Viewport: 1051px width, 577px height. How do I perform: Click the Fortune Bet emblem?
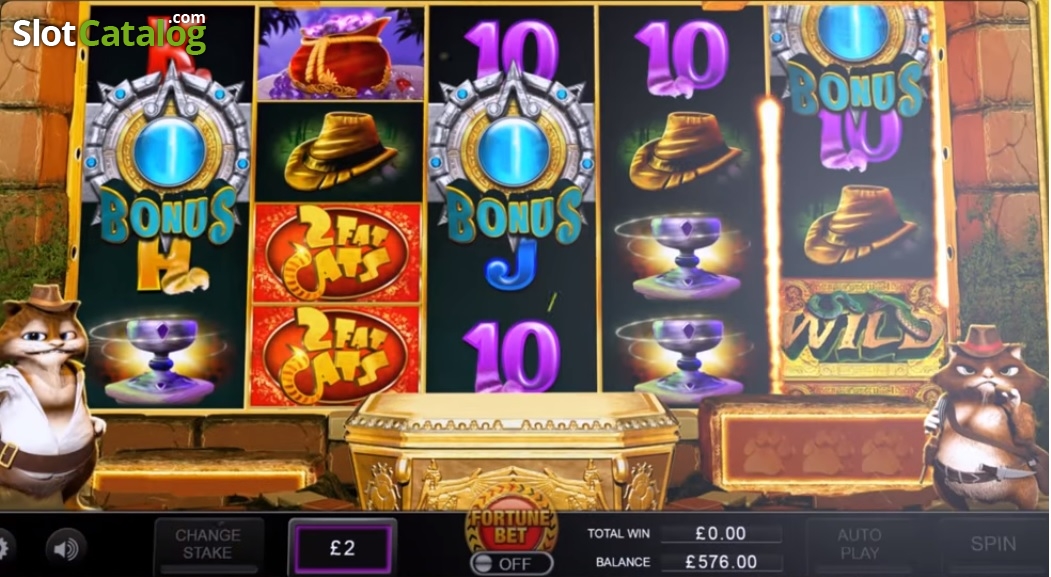coord(512,525)
